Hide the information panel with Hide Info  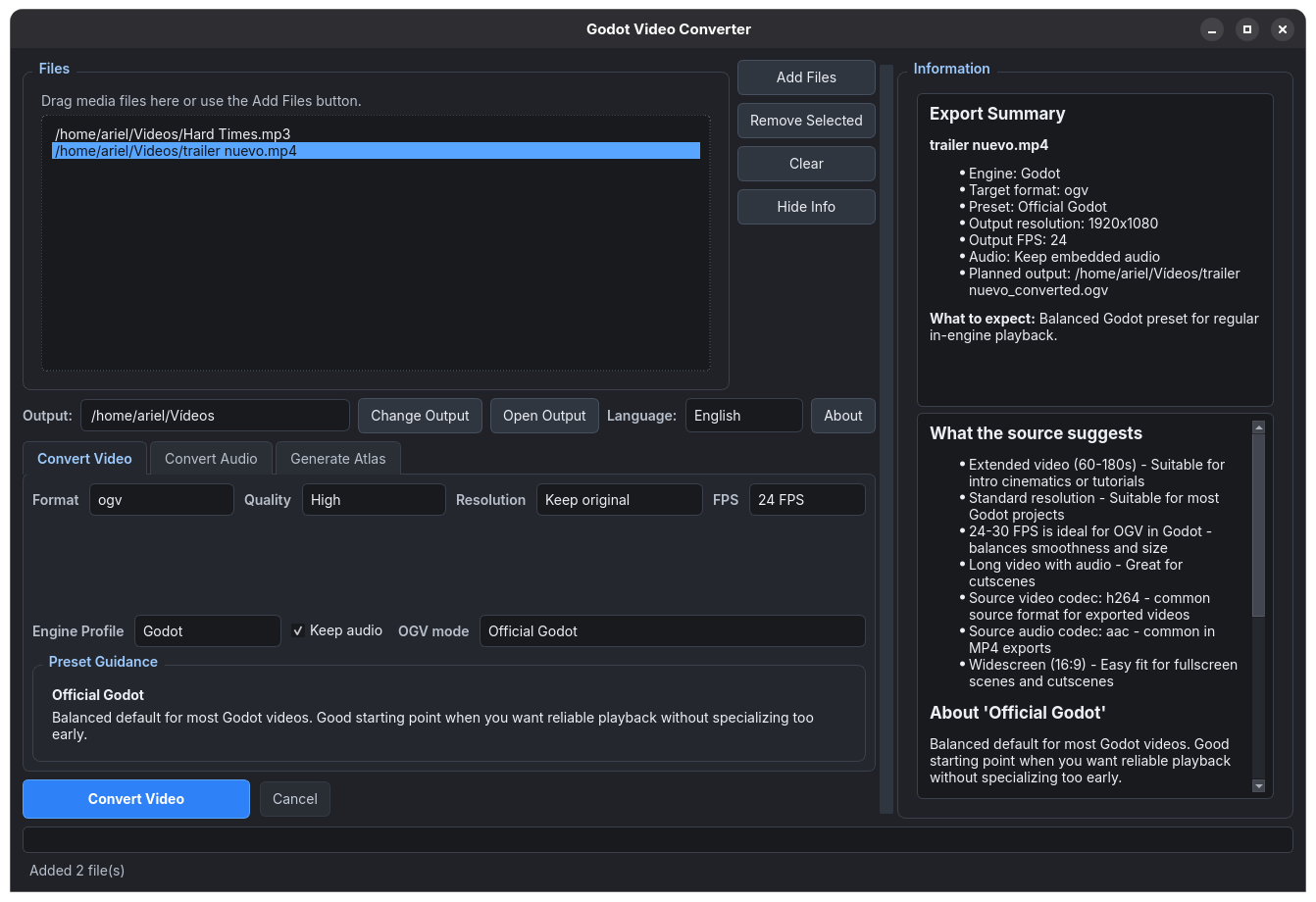(806, 207)
